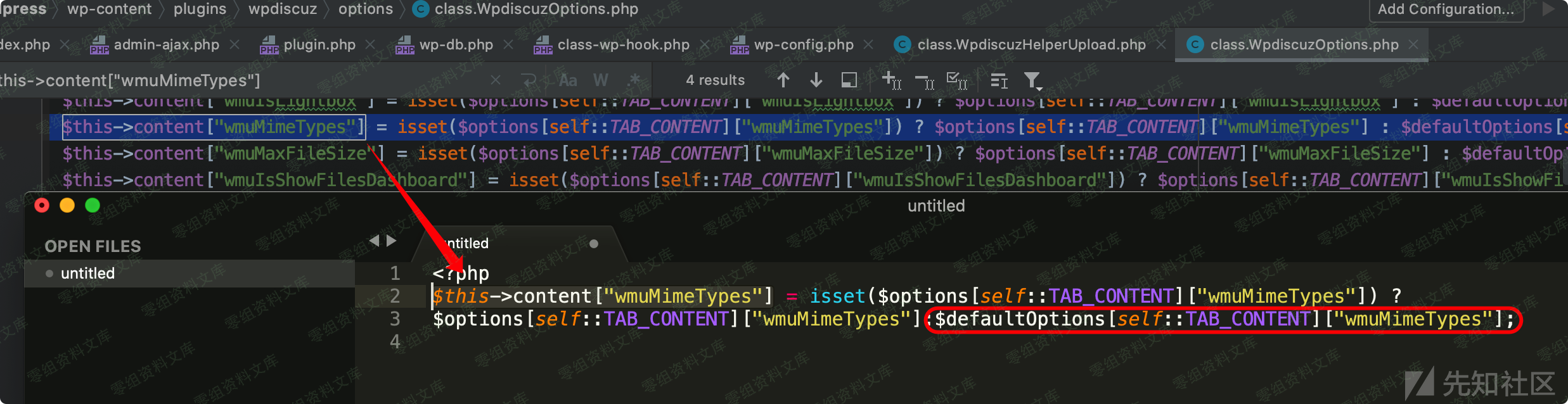The height and width of the screenshot is (404, 1568).
Task: Toggle Regex (.*) search option
Action: pos(633,80)
